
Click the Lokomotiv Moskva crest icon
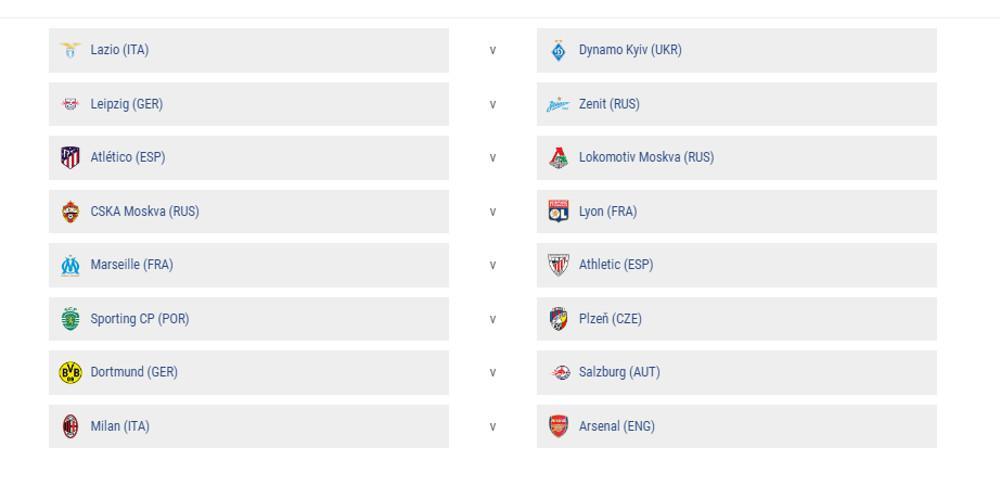(x=559, y=157)
